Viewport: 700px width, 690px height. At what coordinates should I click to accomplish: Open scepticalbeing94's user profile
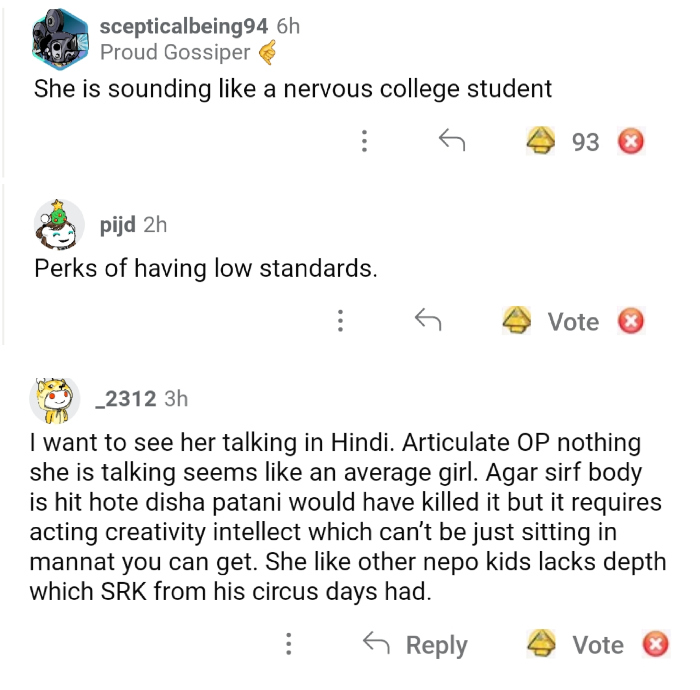point(184,26)
